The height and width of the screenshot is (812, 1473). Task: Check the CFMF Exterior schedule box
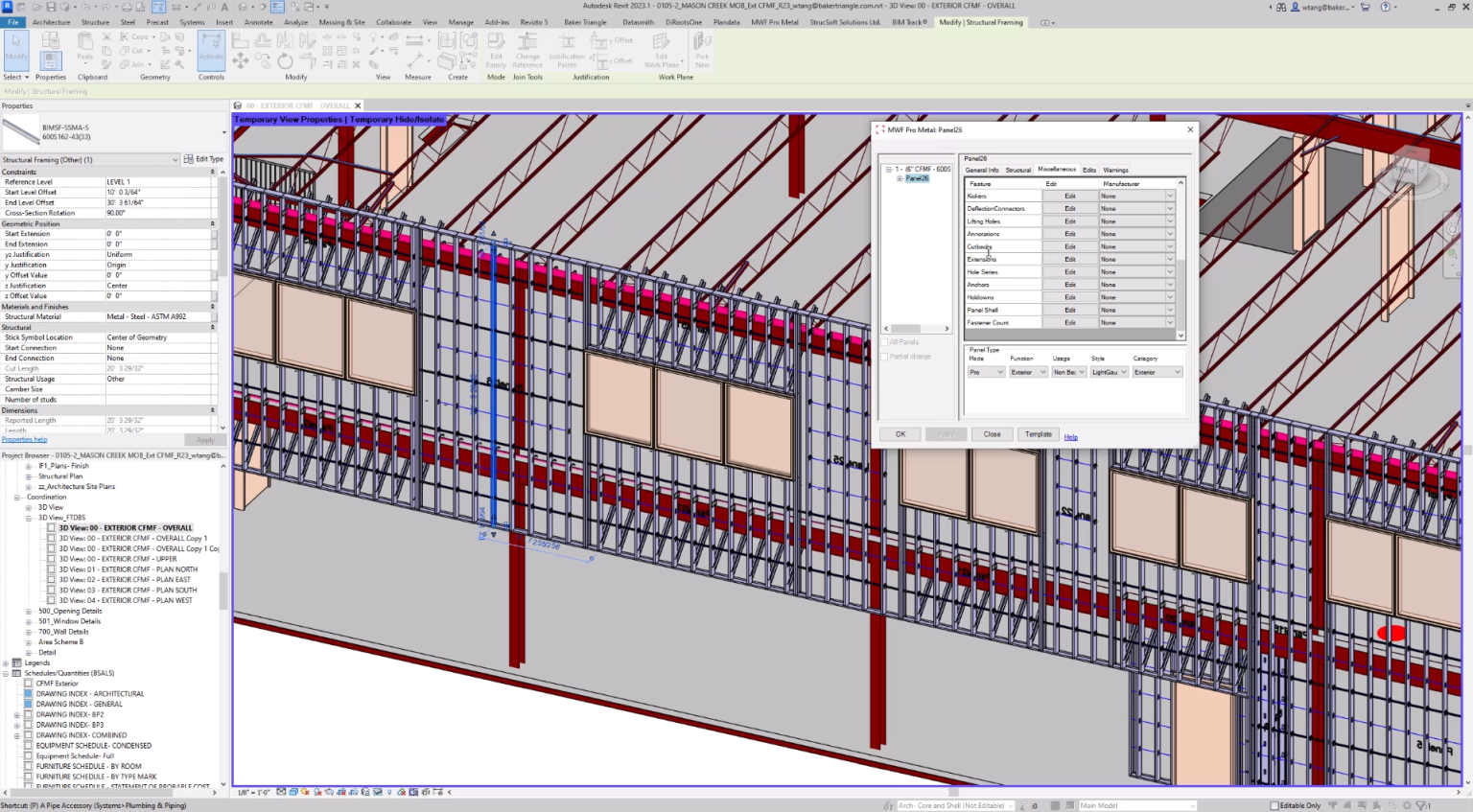pyautogui.click(x=29, y=684)
